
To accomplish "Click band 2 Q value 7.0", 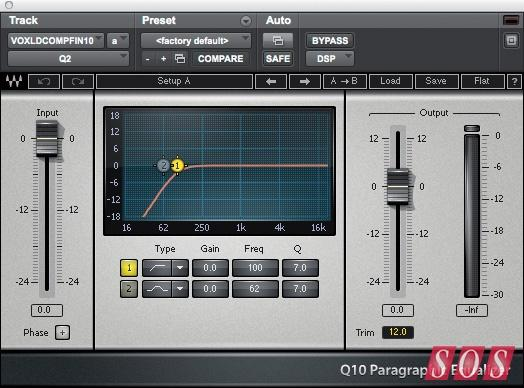I will (x=300, y=289).
